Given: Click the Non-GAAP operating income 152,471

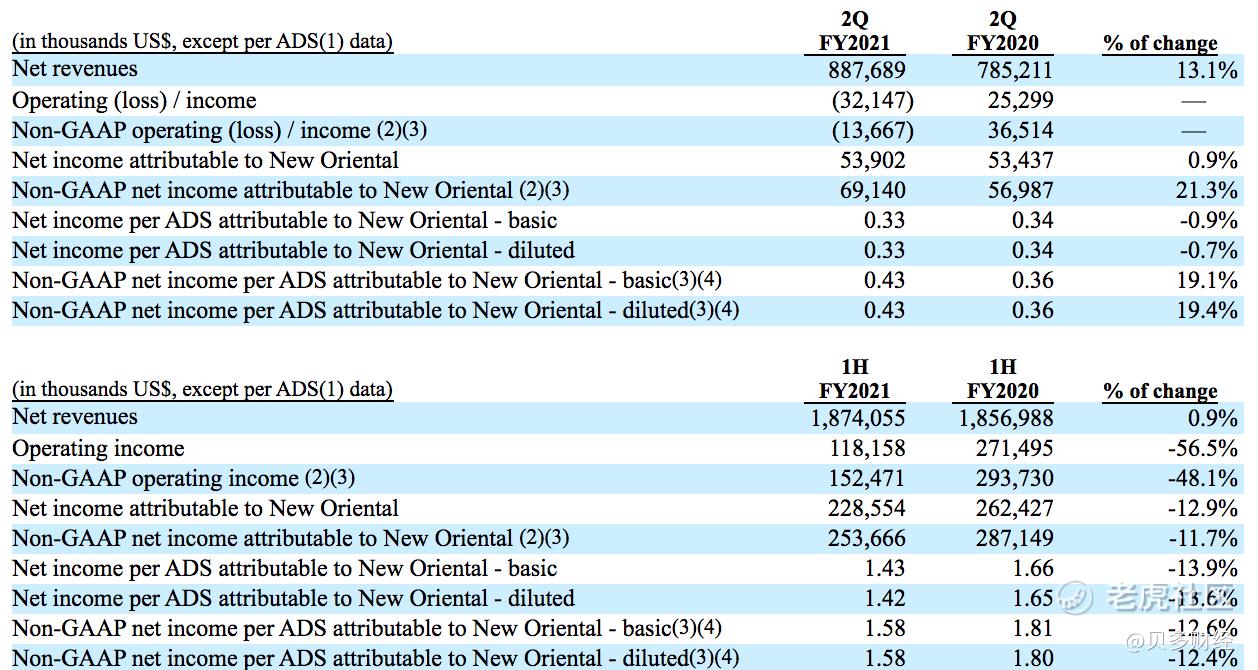Looking at the screenshot, I should coord(866,478).
